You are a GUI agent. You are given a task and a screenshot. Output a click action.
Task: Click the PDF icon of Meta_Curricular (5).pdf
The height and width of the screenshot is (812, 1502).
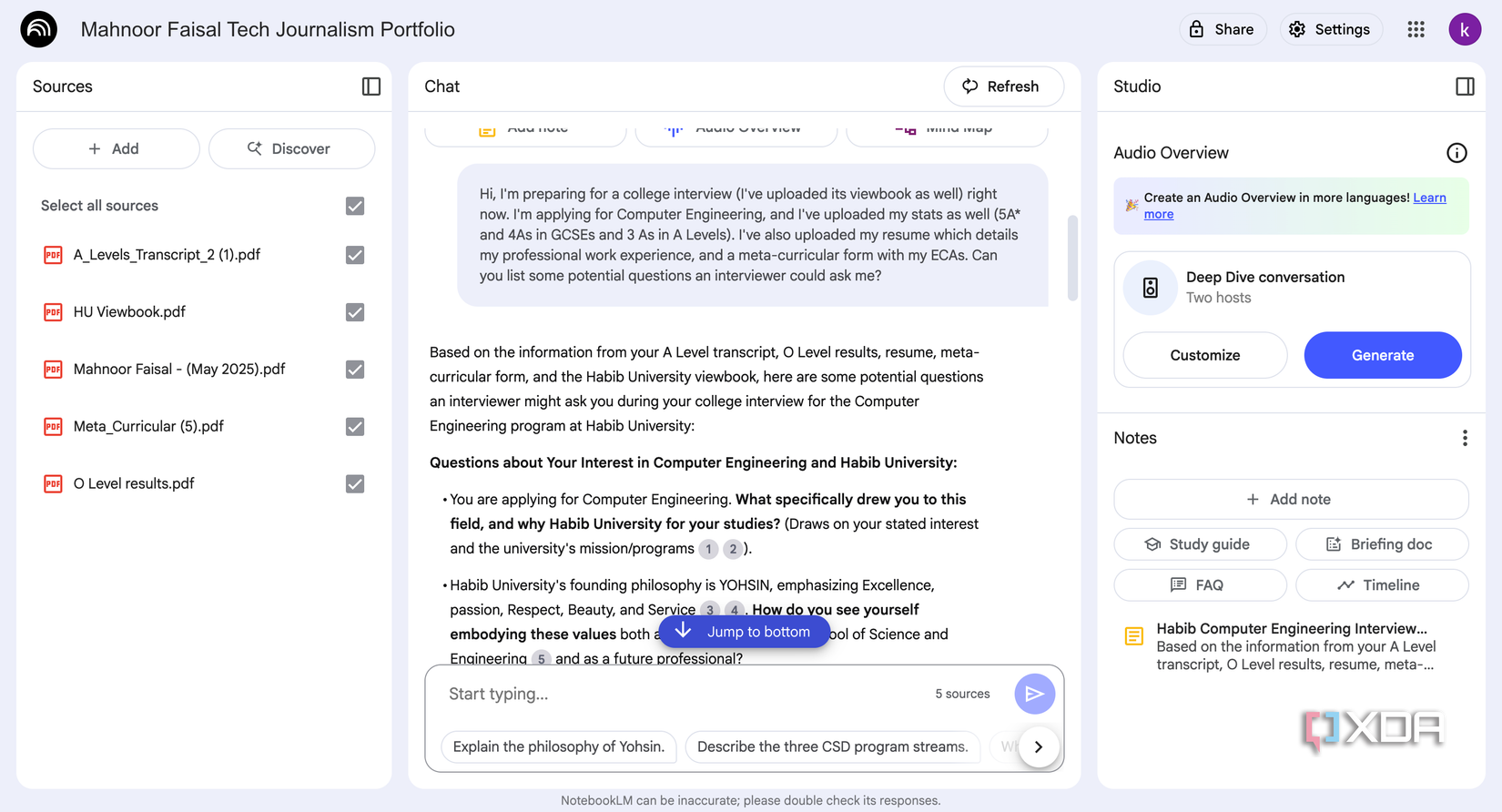[53, 426]
